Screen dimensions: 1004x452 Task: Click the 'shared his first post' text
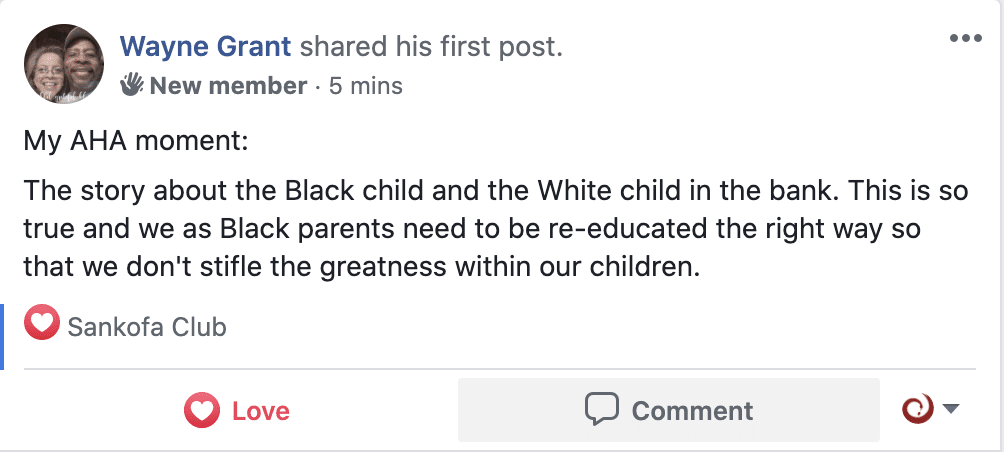pyautogui.click(x=432, y=46)
